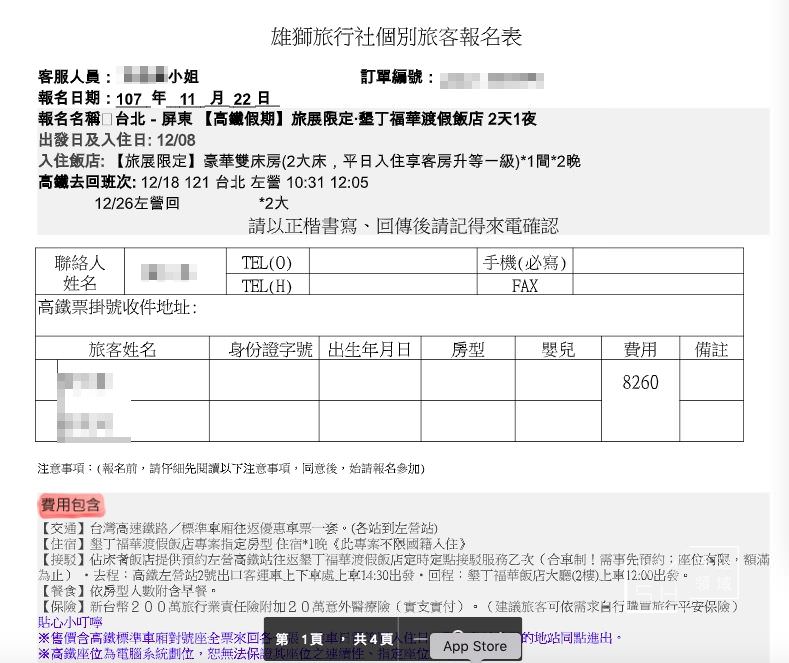Click the 聯絡人姓名 label cell
The width and height of the screenshot is (789, 663).
(80, 272)
